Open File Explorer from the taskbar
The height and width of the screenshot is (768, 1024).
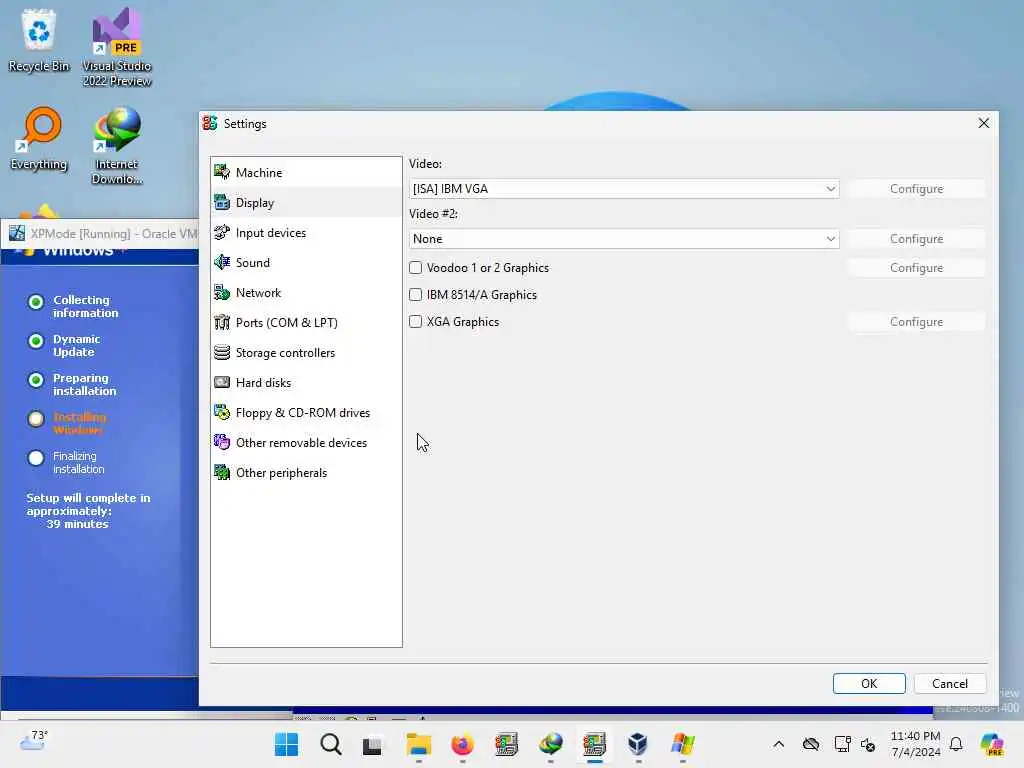[x=419, y=744]
